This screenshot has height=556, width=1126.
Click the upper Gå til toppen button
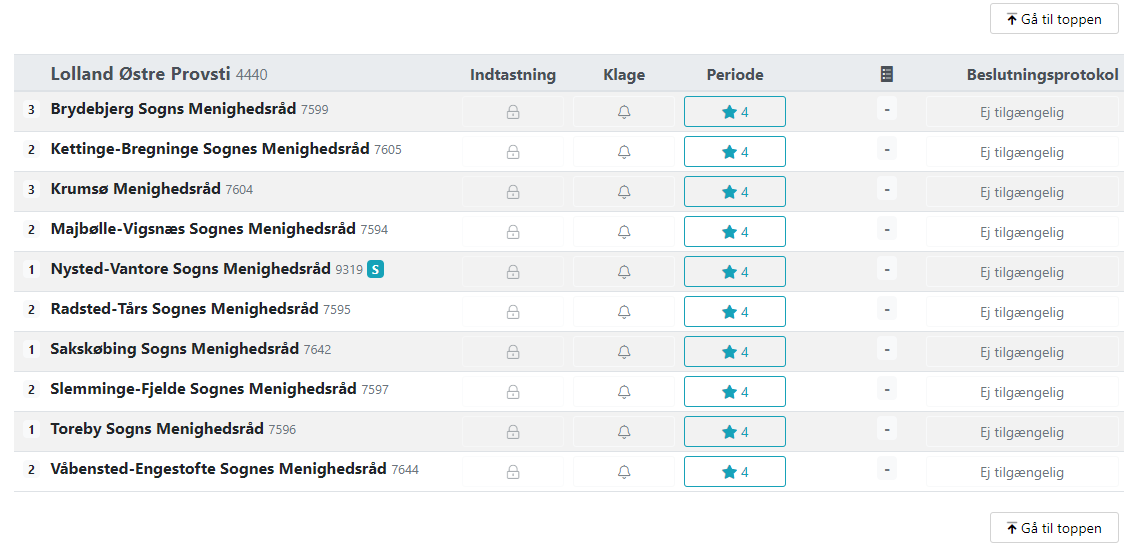tap(1054, 19)
